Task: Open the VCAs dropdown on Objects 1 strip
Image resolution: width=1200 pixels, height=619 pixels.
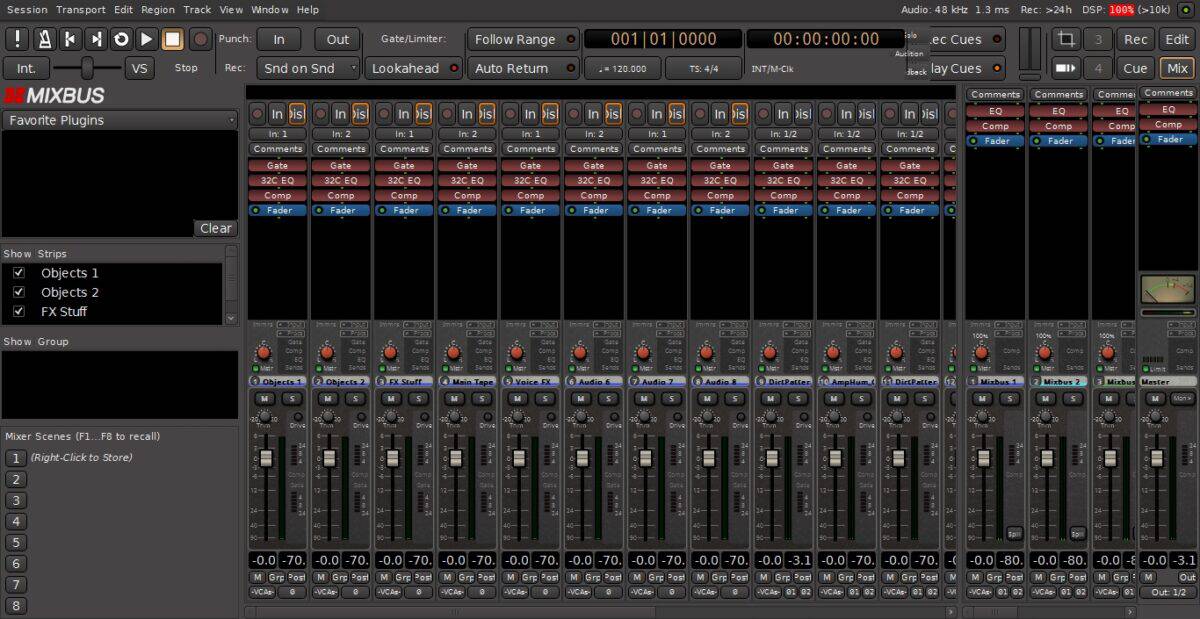Action: (x=260, y=592)
